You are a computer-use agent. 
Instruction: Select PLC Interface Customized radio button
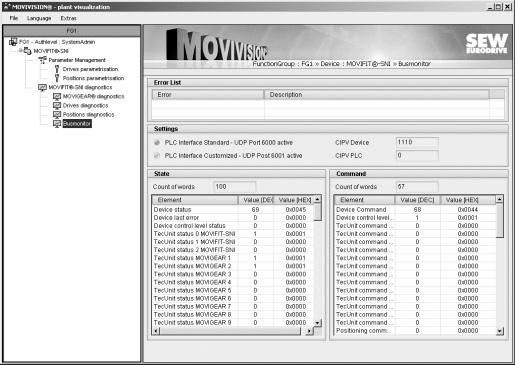pyautogui.click(x=157, y=156)
